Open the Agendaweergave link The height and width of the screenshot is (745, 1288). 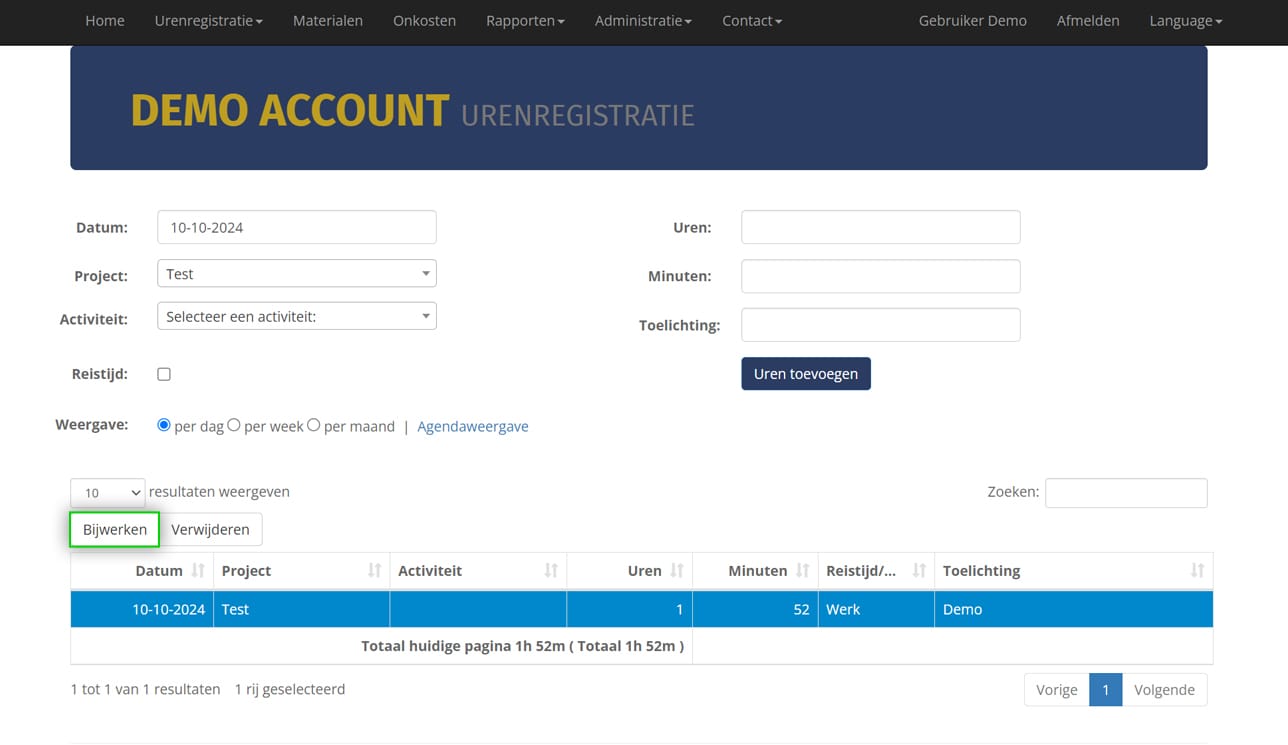pos(473,427)
